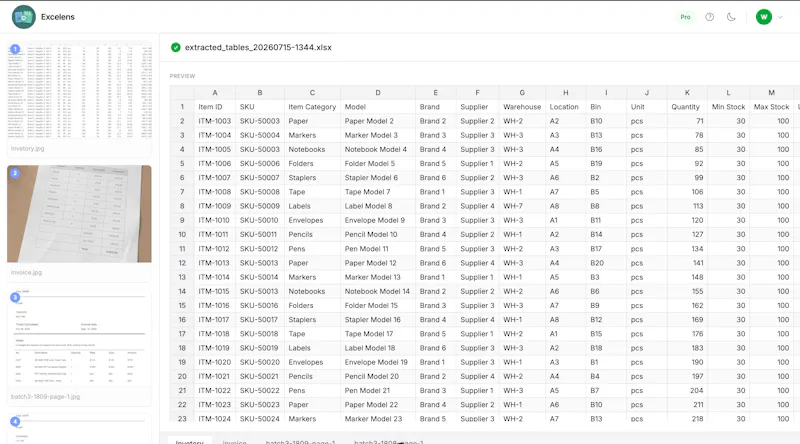
Task: Select quantity cell 134
Action: click(x=687, y=249)
